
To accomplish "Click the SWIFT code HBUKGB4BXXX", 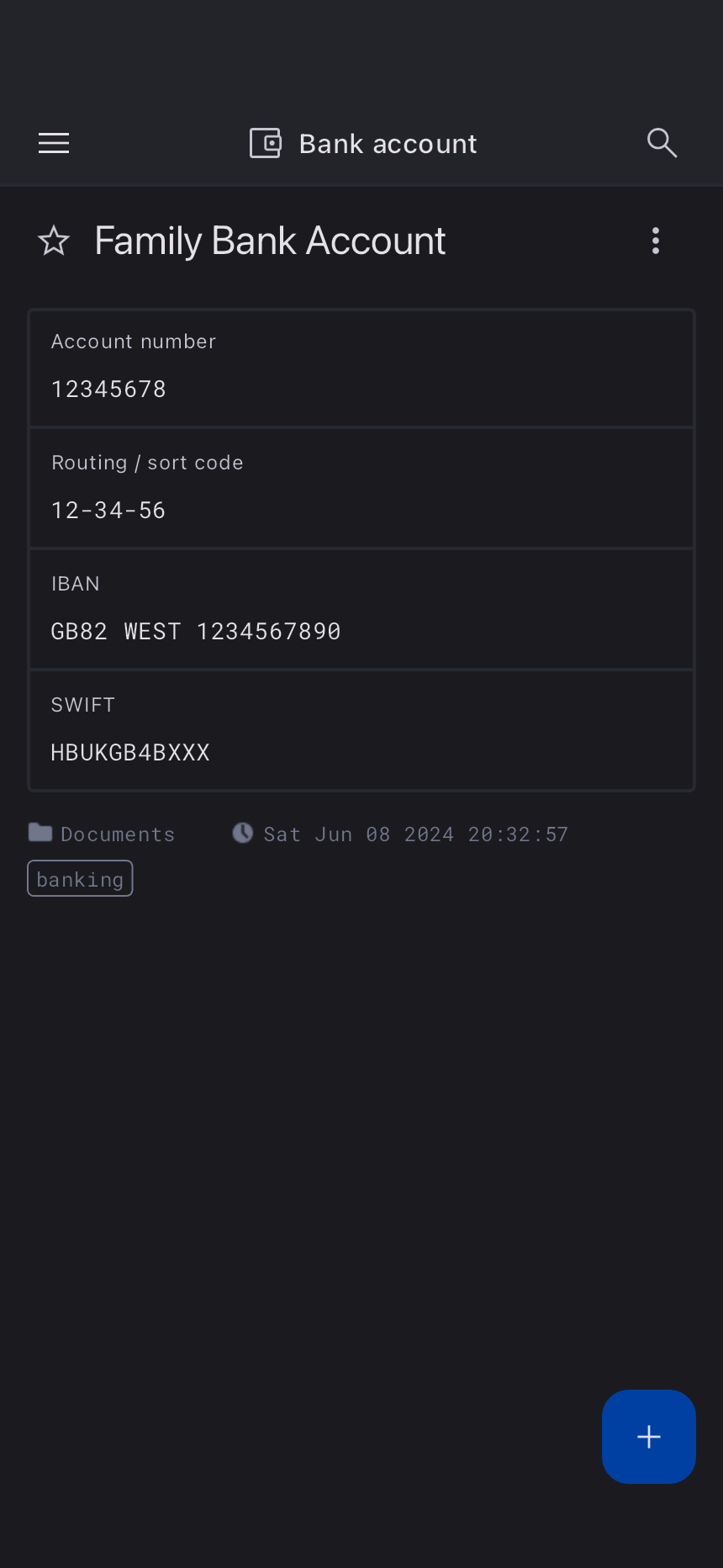I will tap(130, 753).
